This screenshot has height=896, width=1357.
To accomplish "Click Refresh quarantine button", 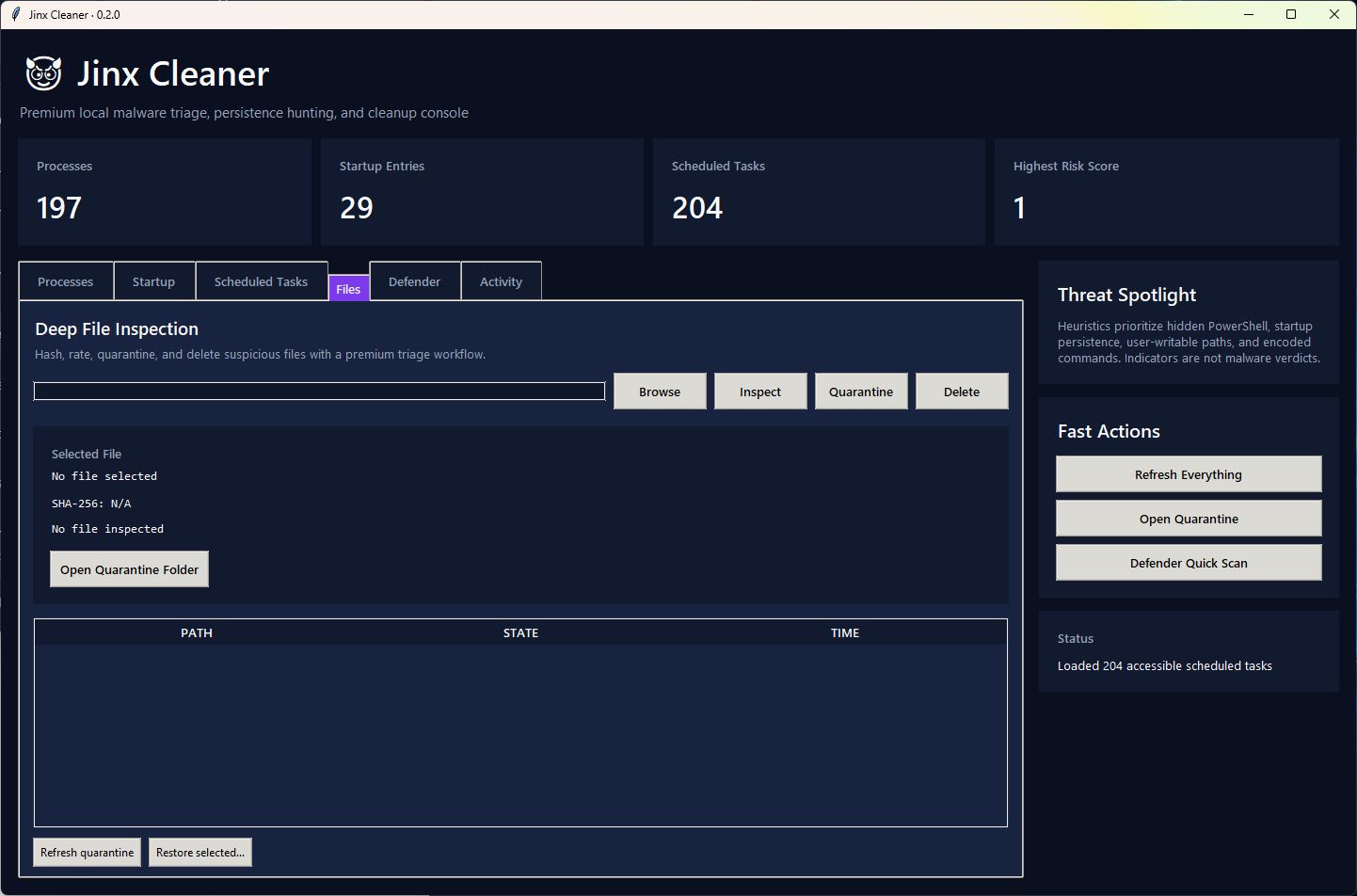I will (x=87, y=853).
